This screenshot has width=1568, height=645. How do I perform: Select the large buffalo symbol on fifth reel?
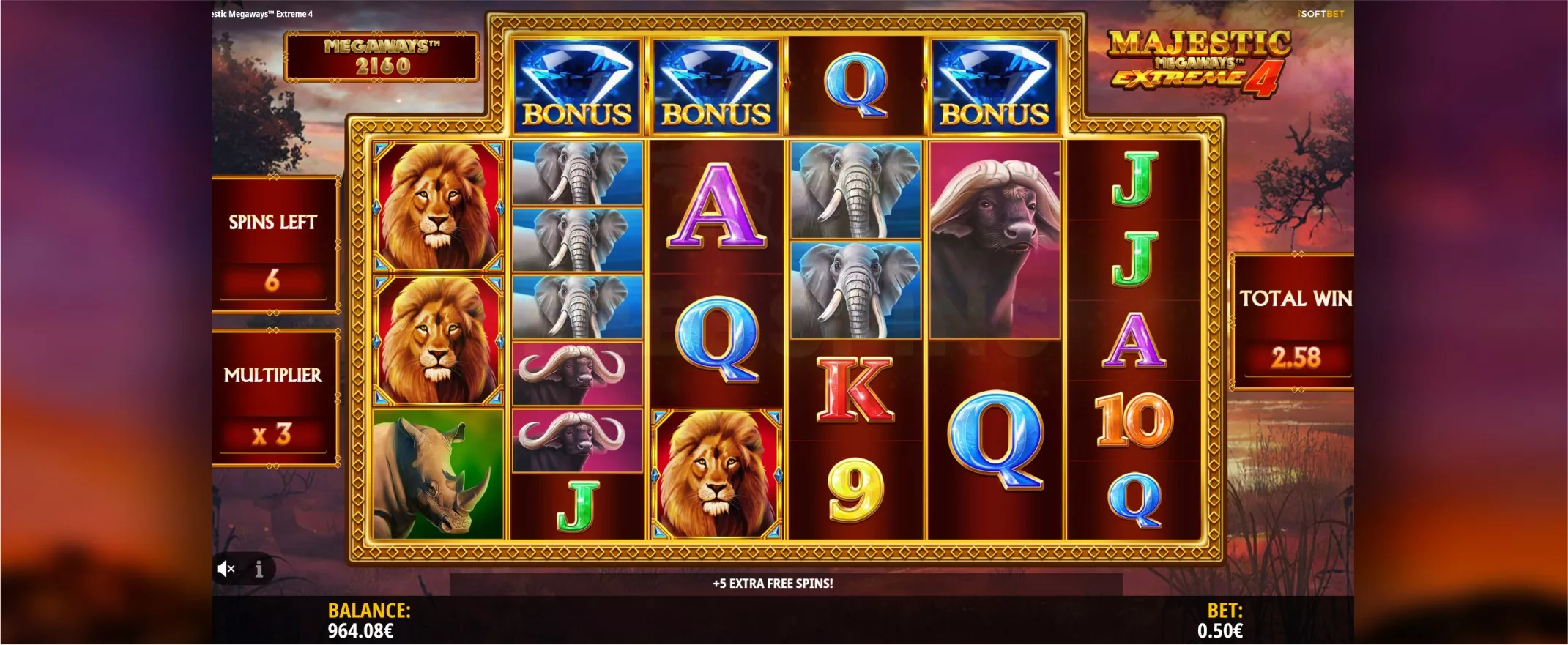(995, 240)
